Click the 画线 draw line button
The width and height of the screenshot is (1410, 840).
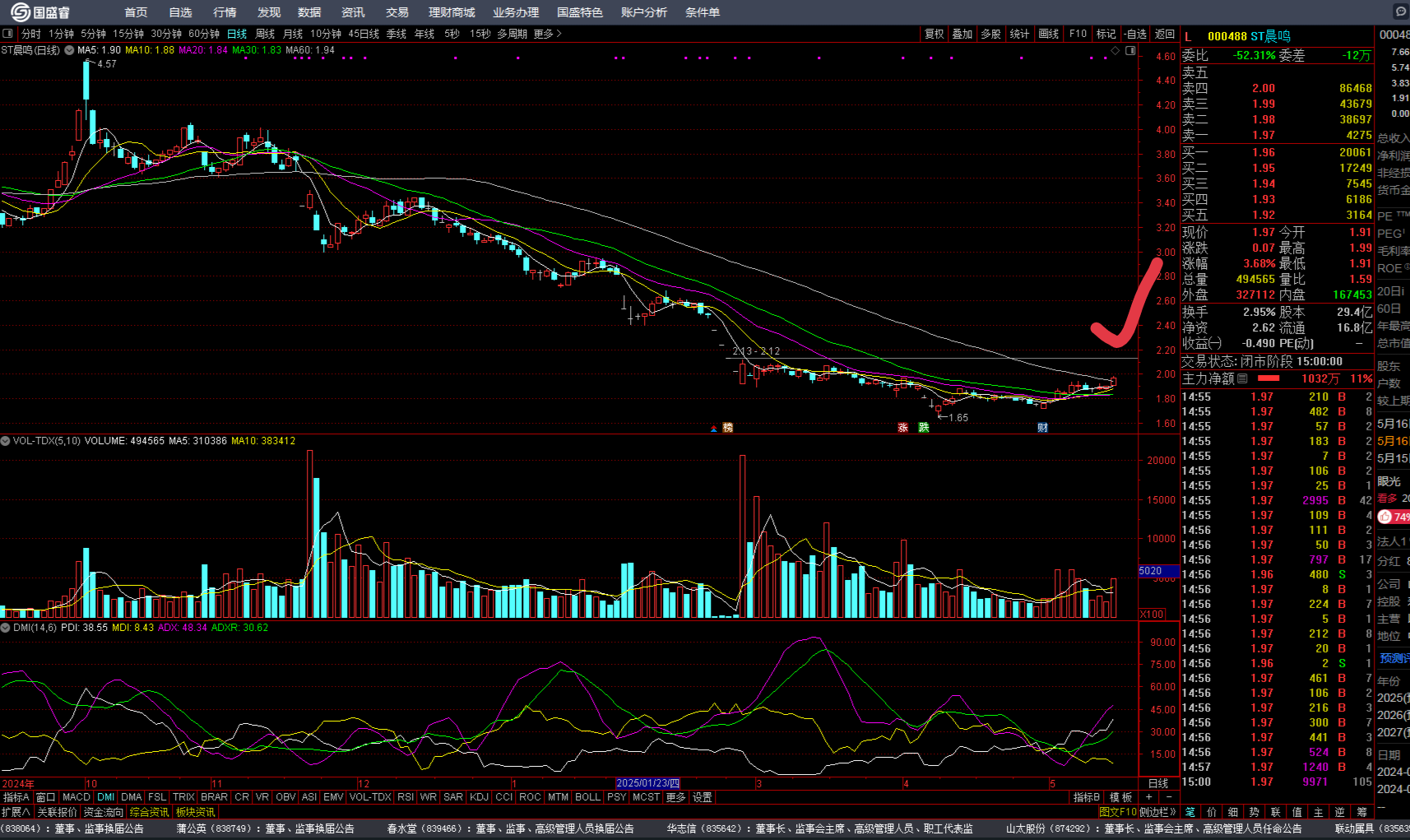(1049, 34)
